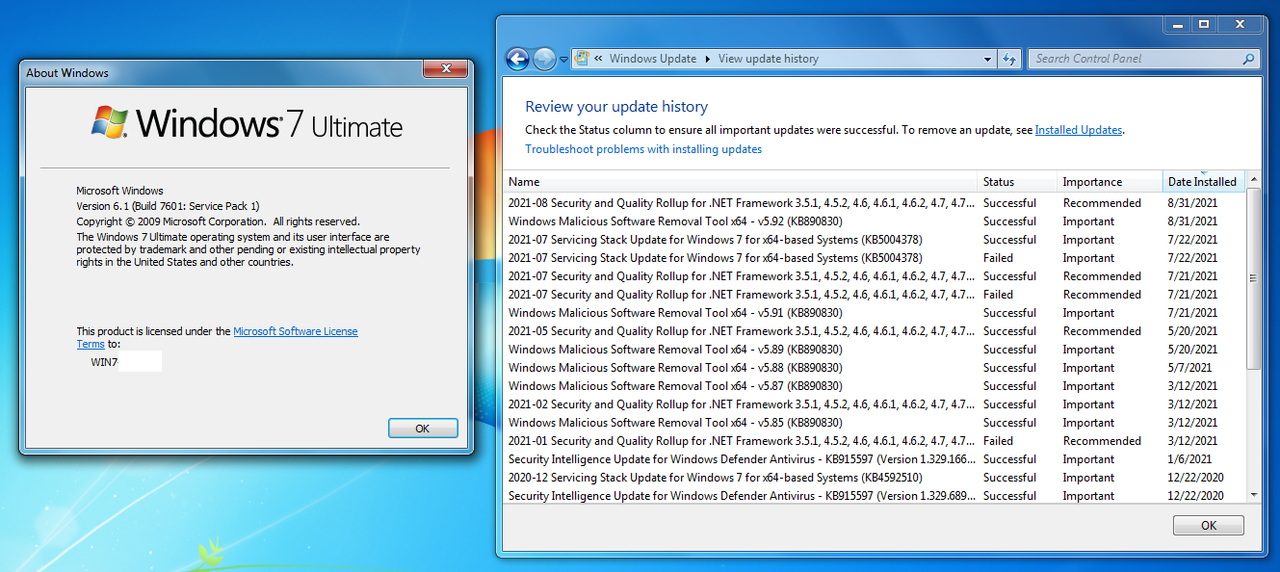Select Windows Update breadcrumb in address bar

(x=653, y=59)
